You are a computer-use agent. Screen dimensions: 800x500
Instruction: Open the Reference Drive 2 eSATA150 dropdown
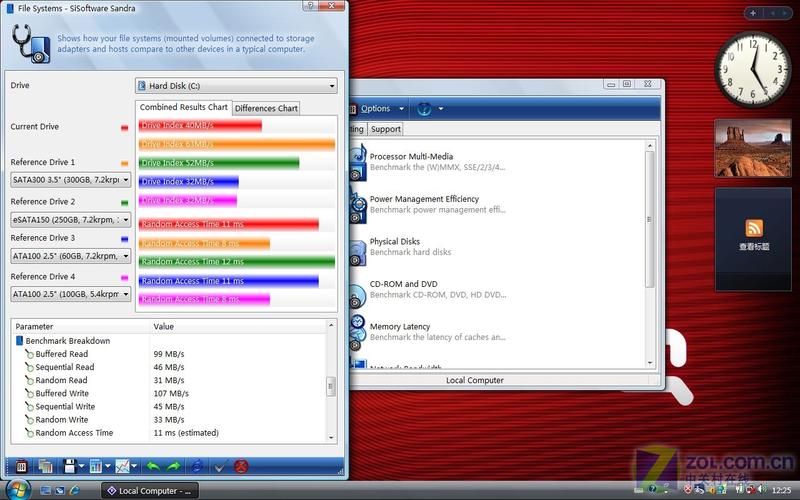[x=70, y=220]
